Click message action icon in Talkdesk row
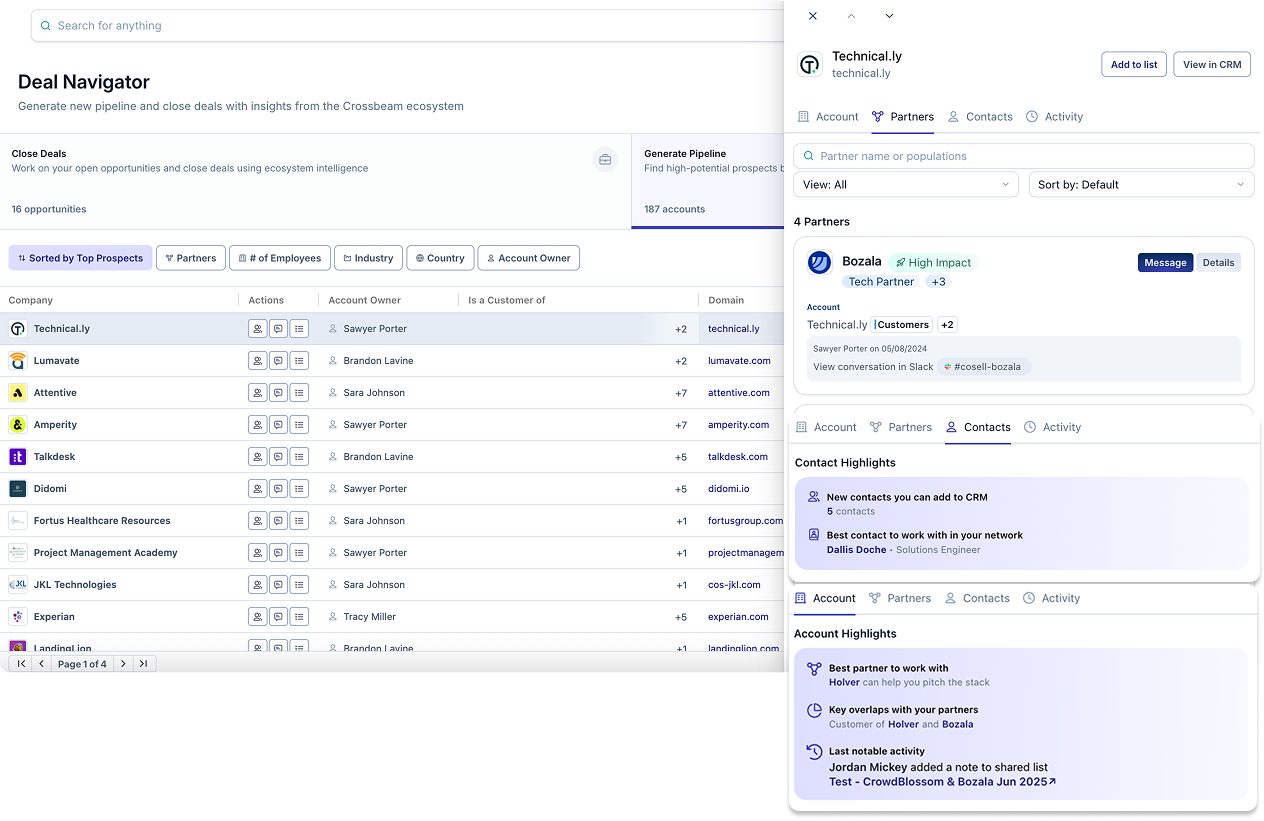The height and width of the screenshot is (821, 1264). (x=278, y=457)
